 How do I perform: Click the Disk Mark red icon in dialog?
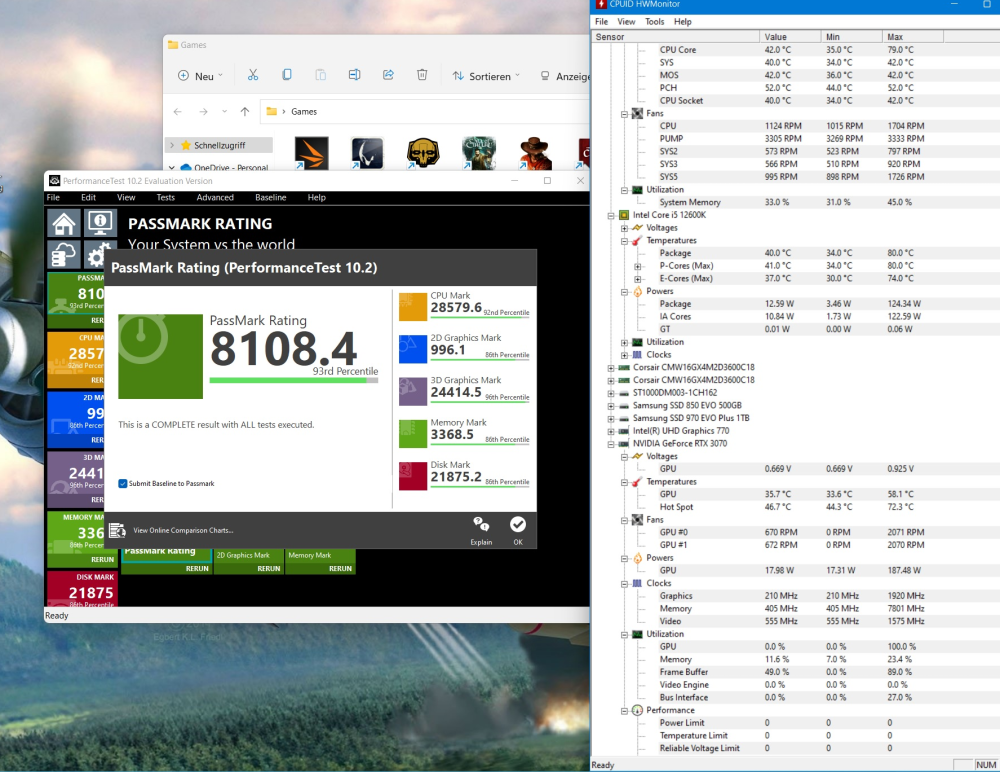[413, 476]
